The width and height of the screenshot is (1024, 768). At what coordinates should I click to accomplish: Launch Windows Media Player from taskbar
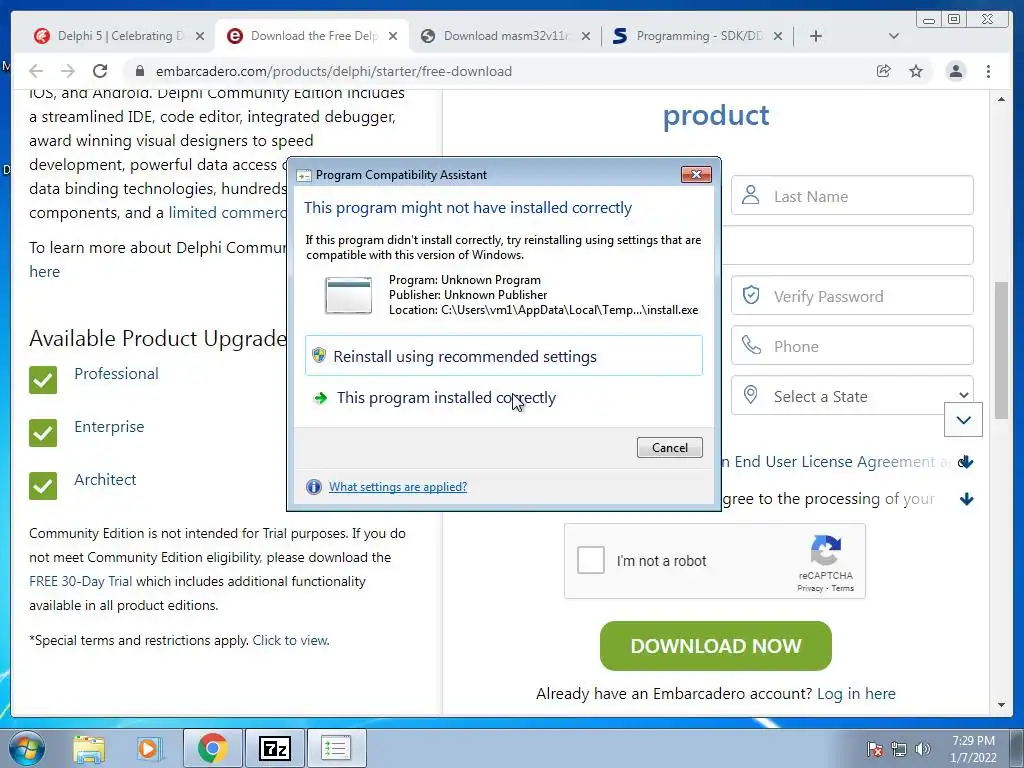(x=149, y=748)
